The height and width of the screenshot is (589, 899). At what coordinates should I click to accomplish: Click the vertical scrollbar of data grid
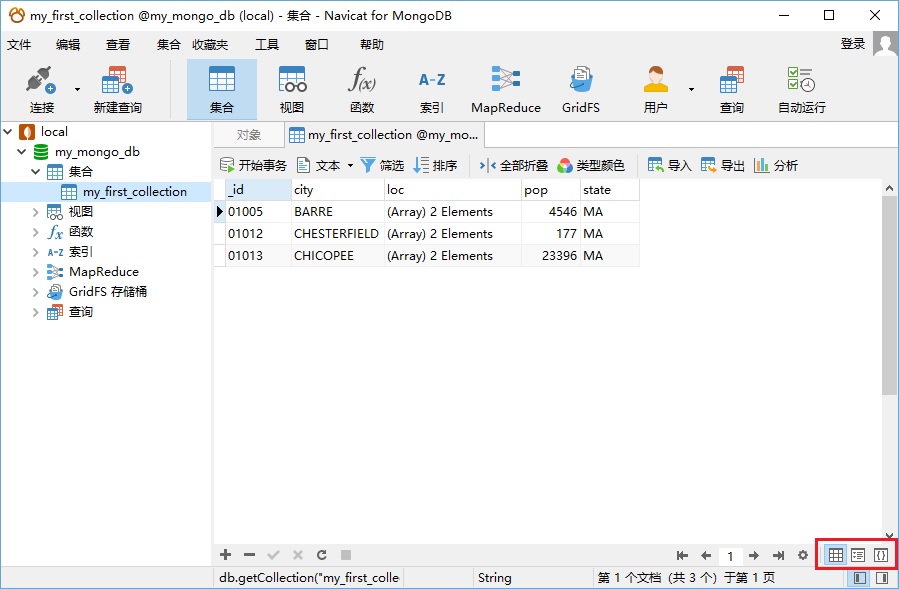pyautogui.click(x=889, y=295)
